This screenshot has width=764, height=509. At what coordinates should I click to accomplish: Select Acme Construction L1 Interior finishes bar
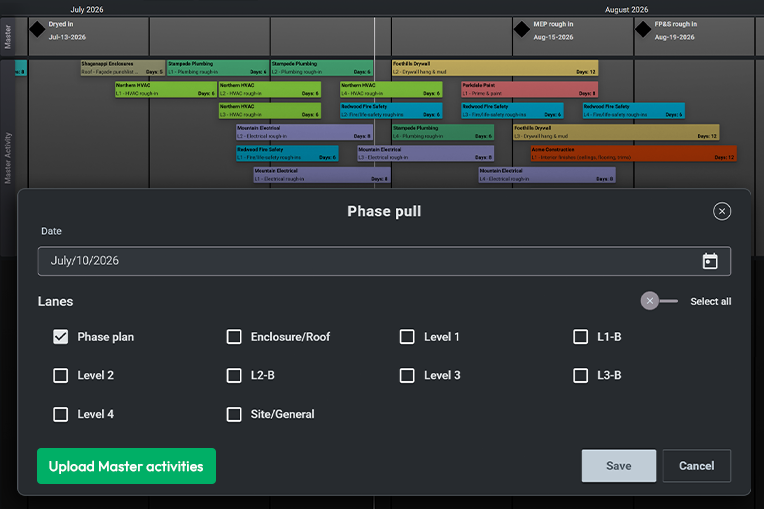click(x=633, y=153)
